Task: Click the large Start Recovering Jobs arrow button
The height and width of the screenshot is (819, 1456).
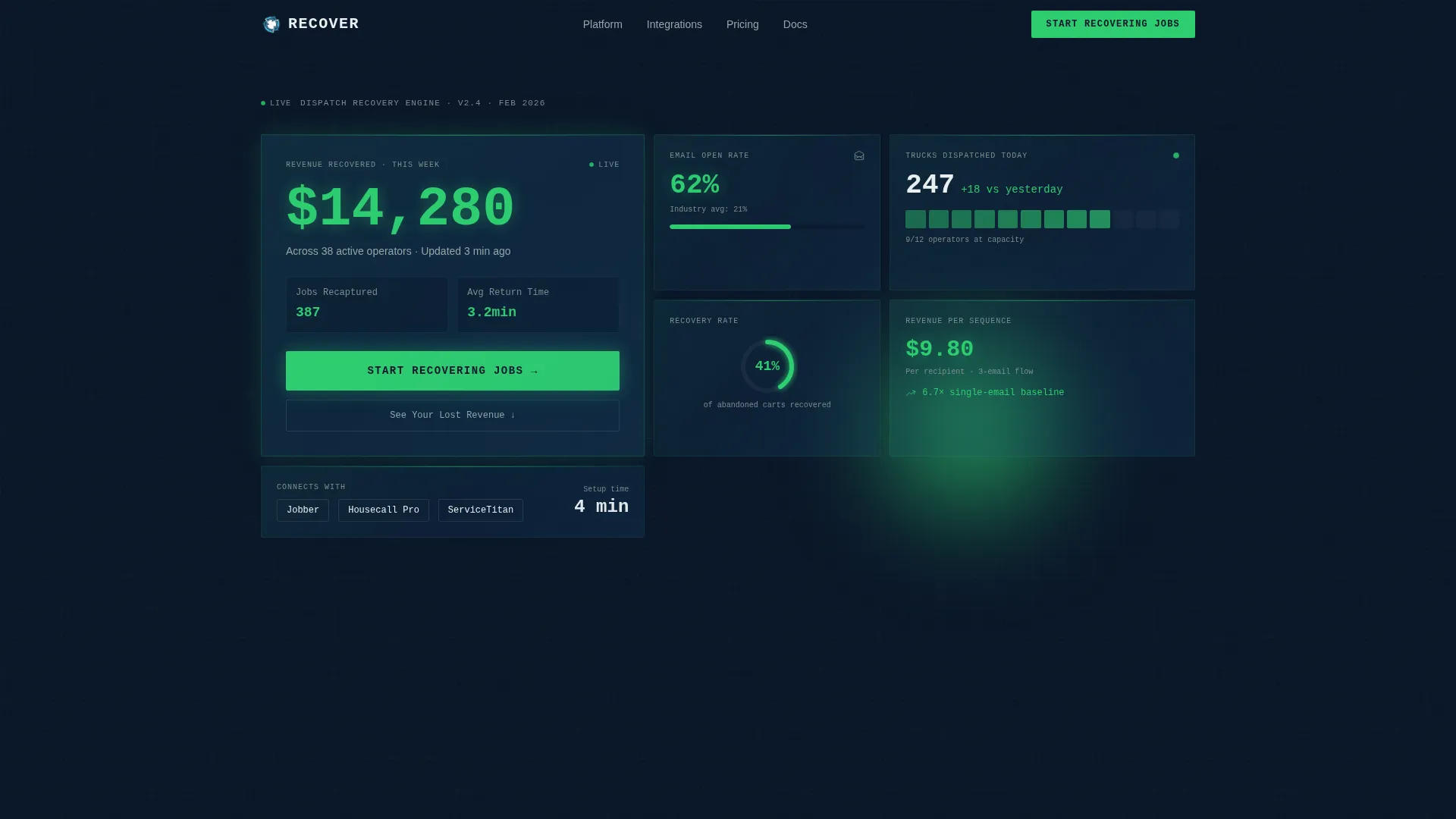Action: pos(453,371)
